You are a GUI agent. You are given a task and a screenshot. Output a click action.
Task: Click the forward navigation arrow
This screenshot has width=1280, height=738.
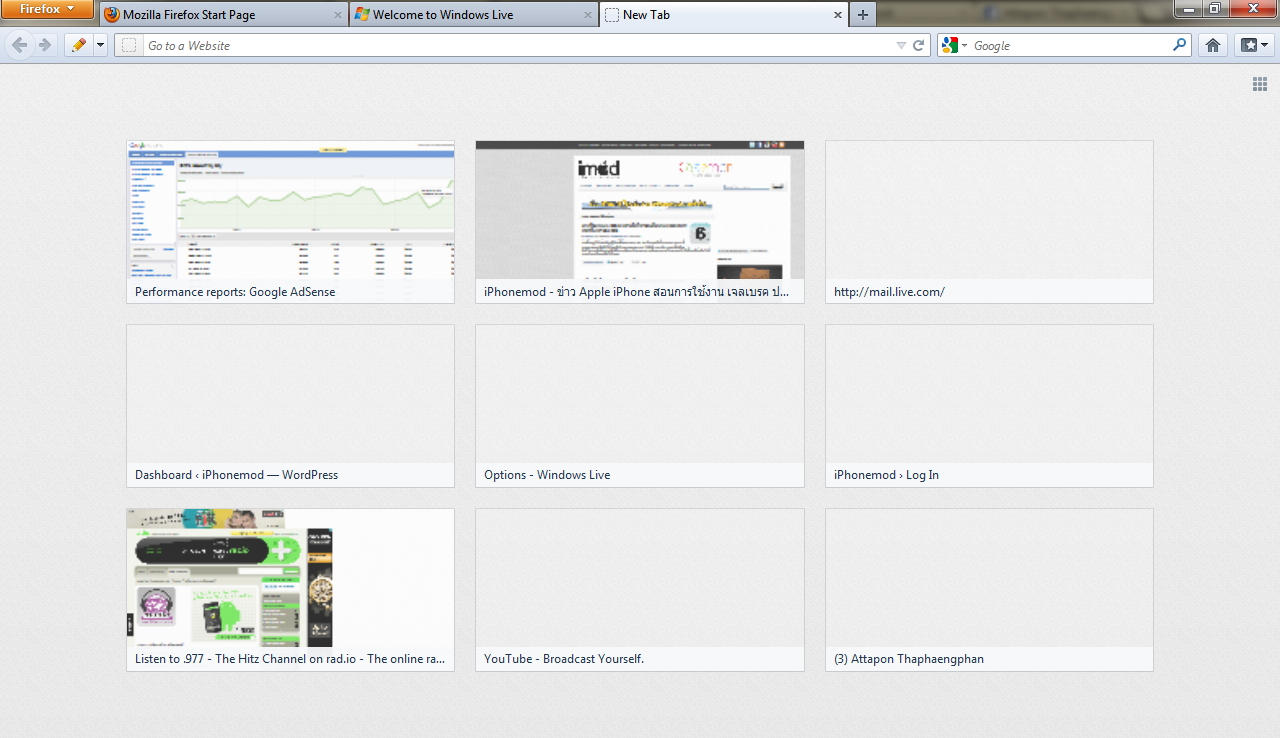click(44, 45)
